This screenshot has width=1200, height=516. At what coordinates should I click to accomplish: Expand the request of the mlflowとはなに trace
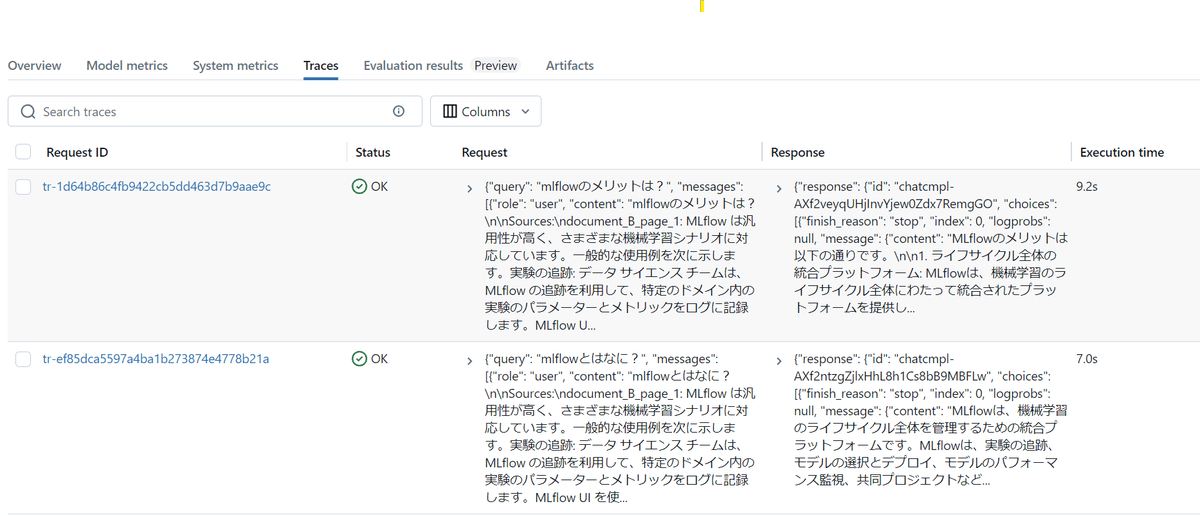[470, 359]
